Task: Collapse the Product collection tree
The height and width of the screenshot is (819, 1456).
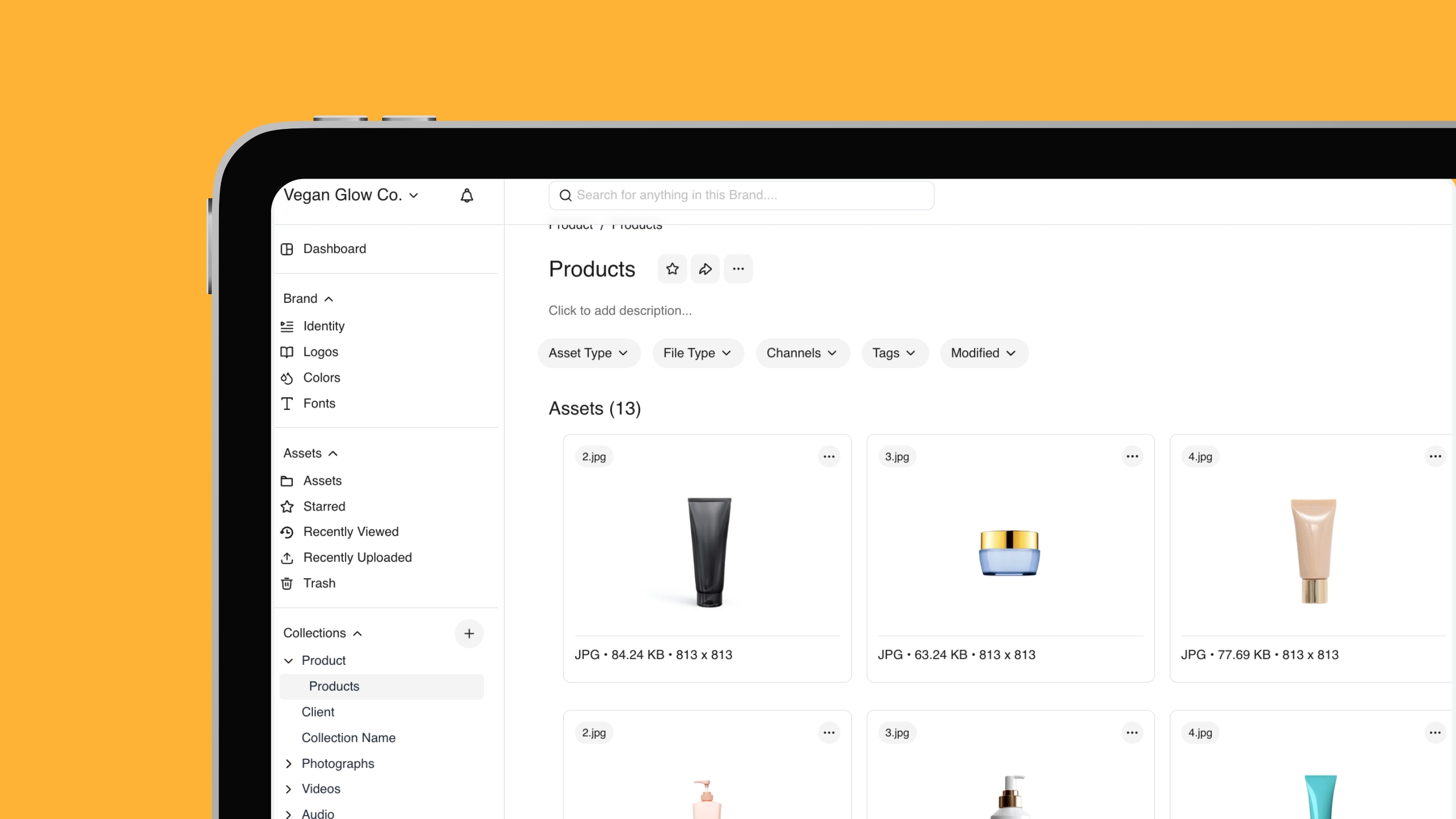Action: pos(288,661)
